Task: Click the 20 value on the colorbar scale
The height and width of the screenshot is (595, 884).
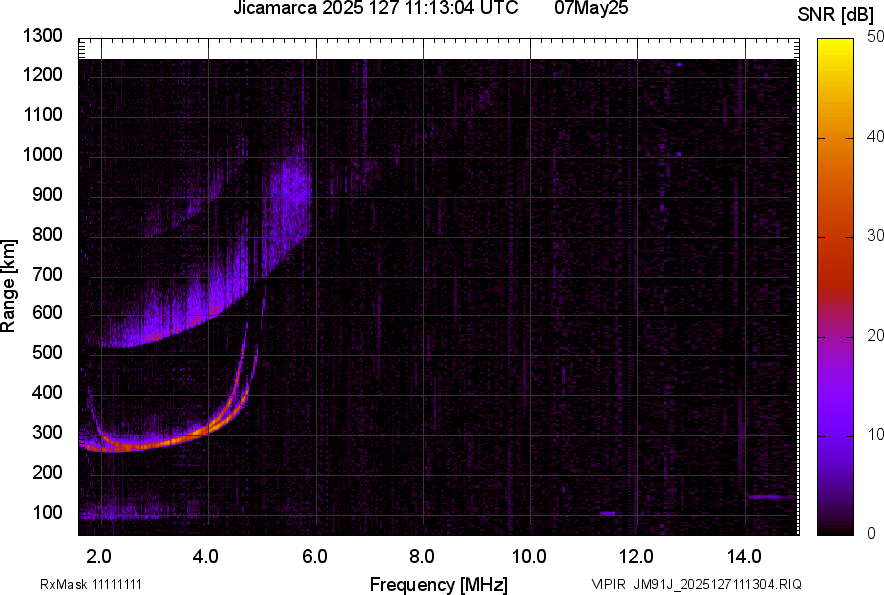Action: point(875,335)
